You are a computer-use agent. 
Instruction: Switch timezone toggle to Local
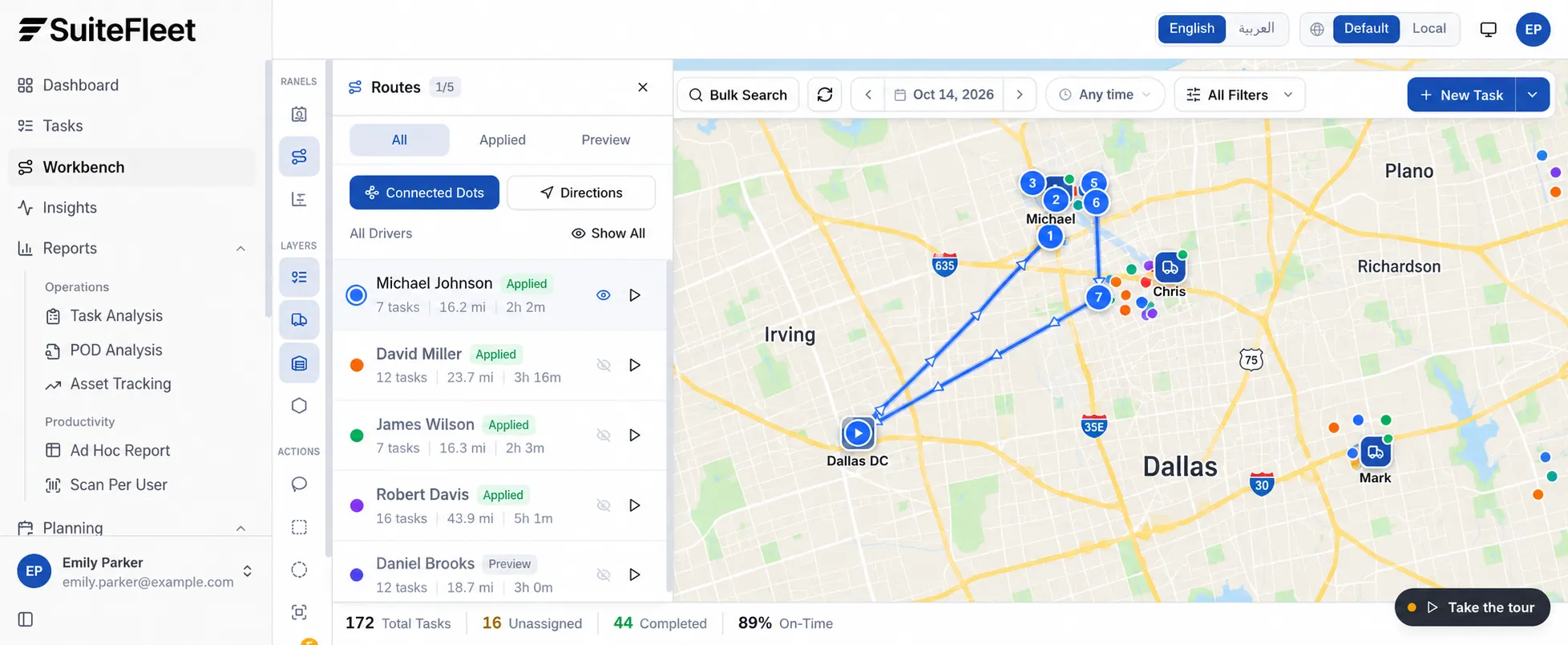1429,29
